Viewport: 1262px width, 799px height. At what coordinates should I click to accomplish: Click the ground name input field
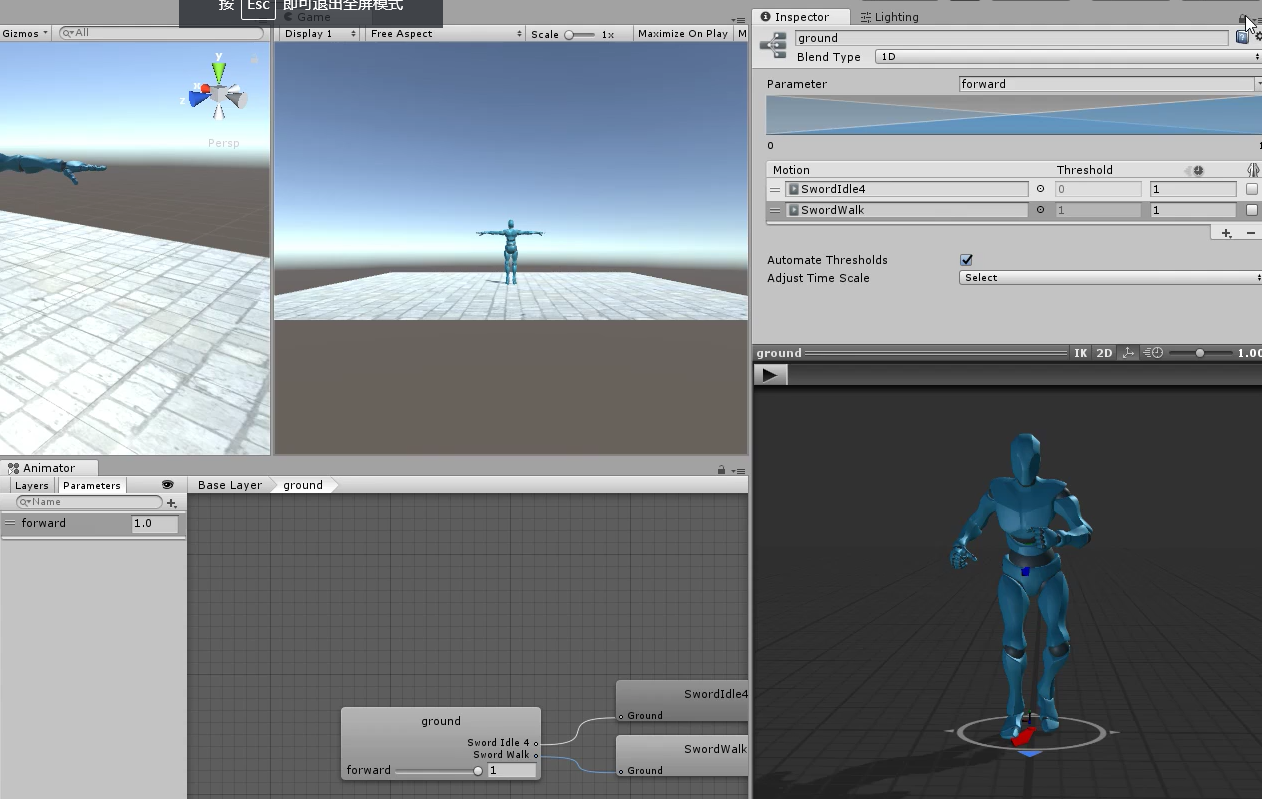pyautogui.click(x=1011, y=38)
